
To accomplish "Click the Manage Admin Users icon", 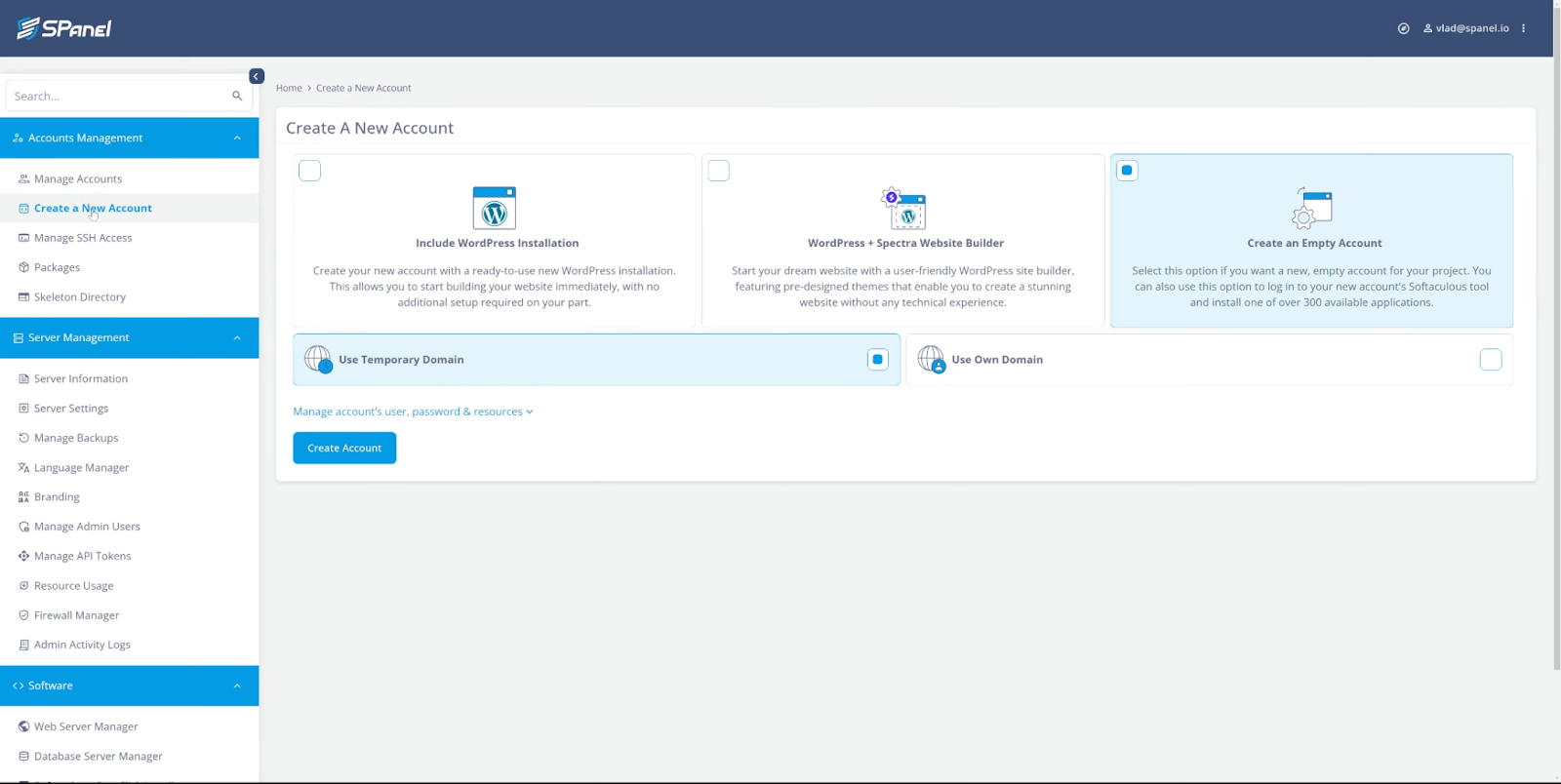I will [23, 527].
